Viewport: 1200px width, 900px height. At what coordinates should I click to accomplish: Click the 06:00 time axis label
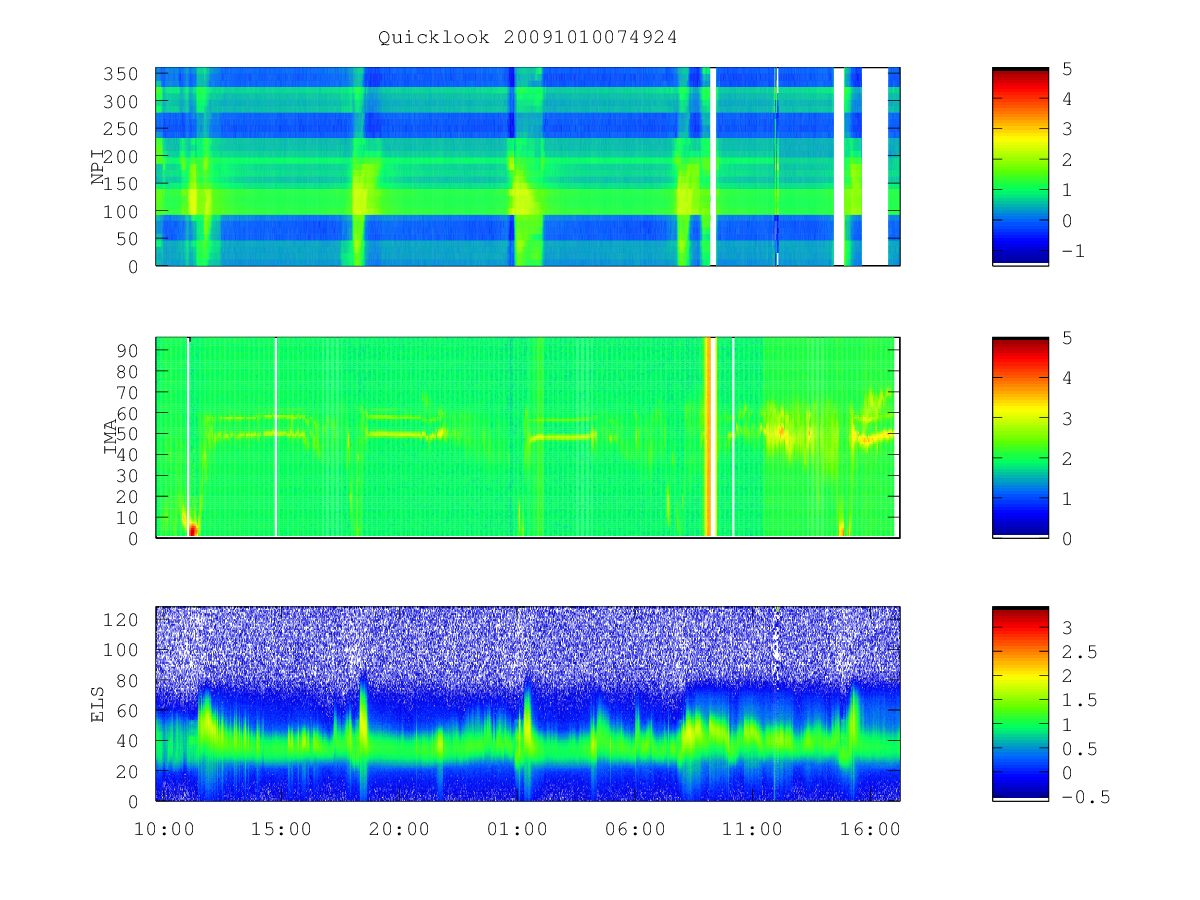point(635,829)
